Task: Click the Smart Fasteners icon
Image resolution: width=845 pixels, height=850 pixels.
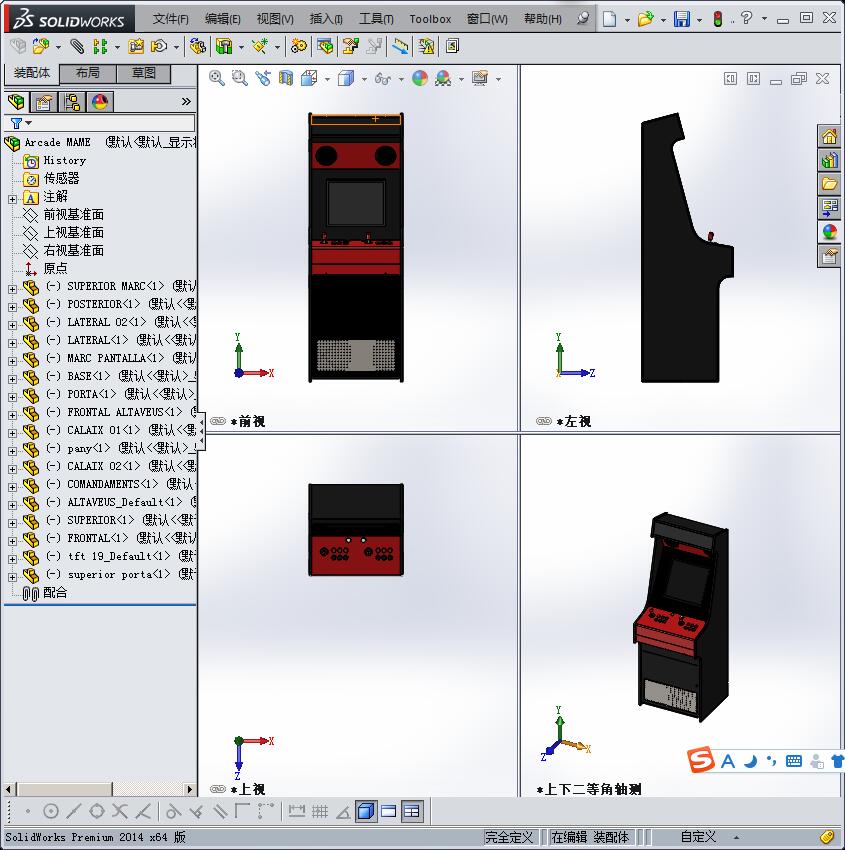Action: [136, 47]
